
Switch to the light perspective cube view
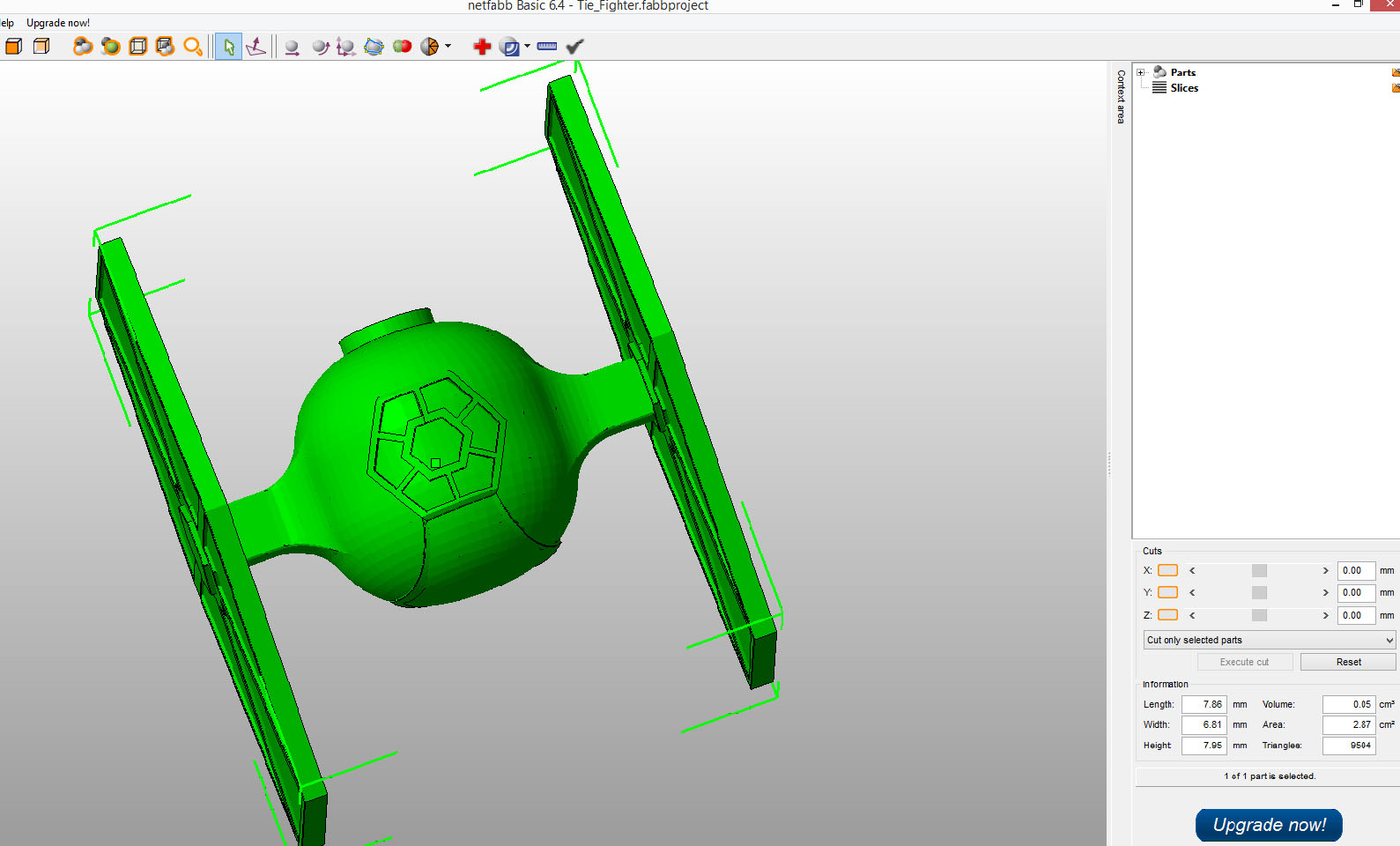click(x=41, y=47)
